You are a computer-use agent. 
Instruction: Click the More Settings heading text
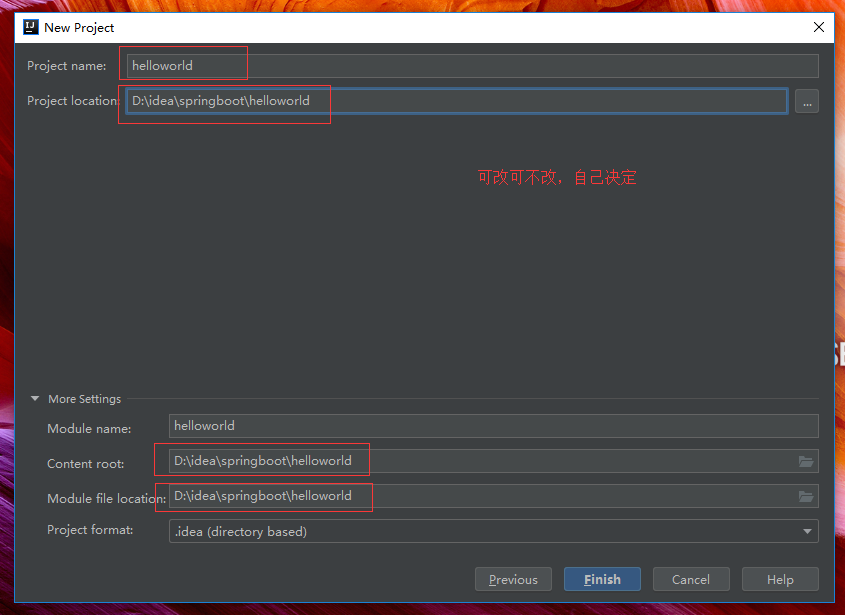click(x=85, y=399)
